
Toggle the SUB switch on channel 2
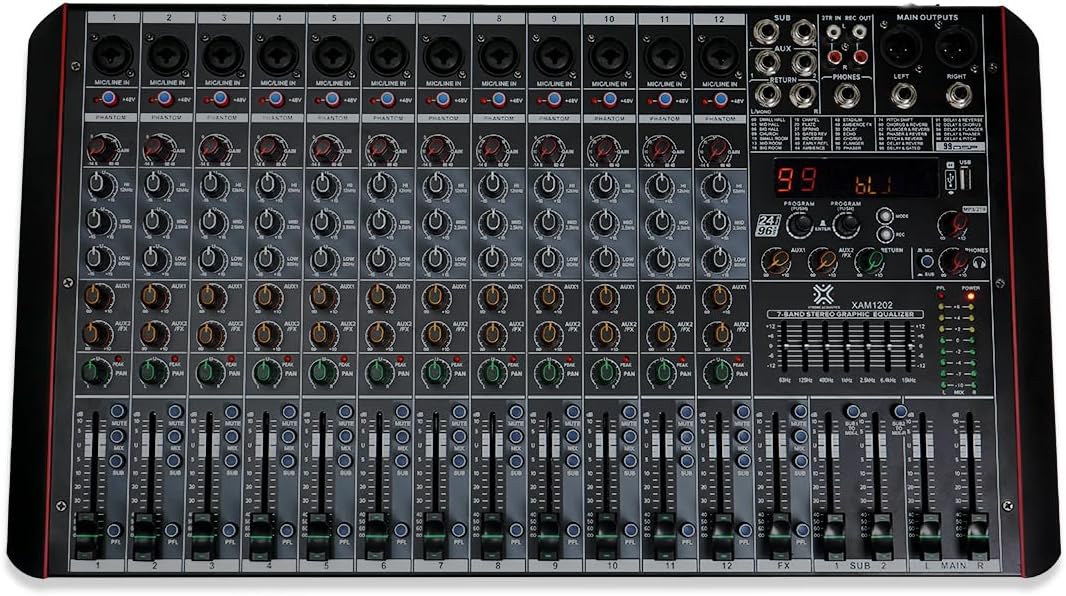(174, 460)
